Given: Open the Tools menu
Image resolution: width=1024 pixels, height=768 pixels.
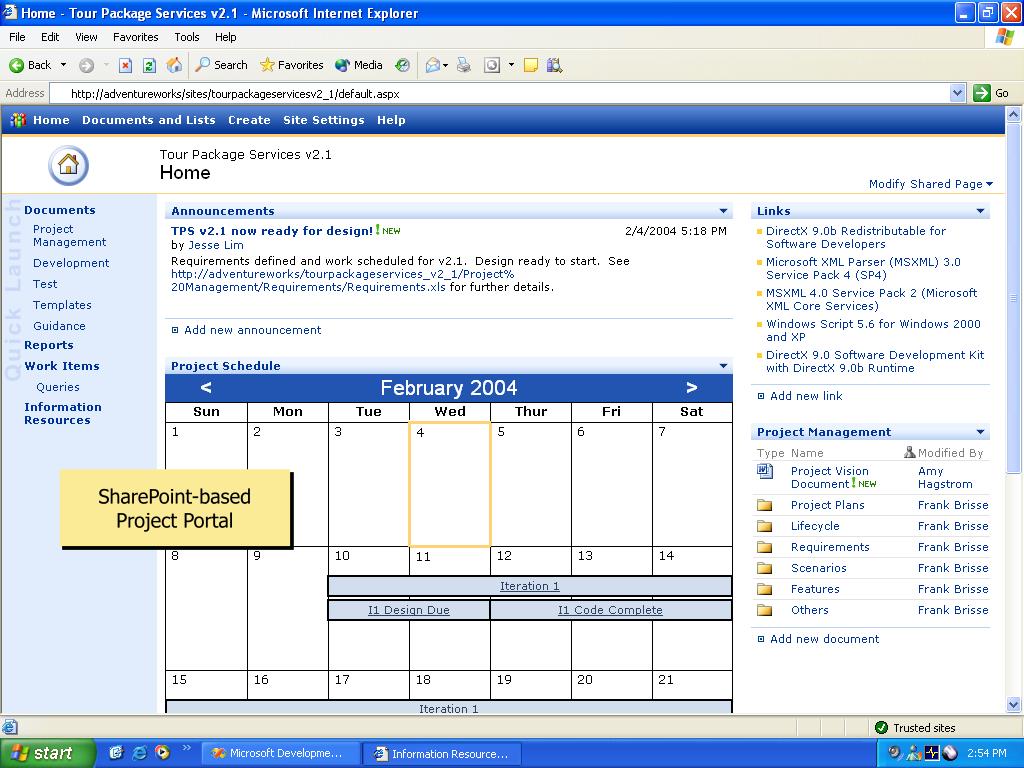Looking at the screenshot, I should tap(187, 37).
